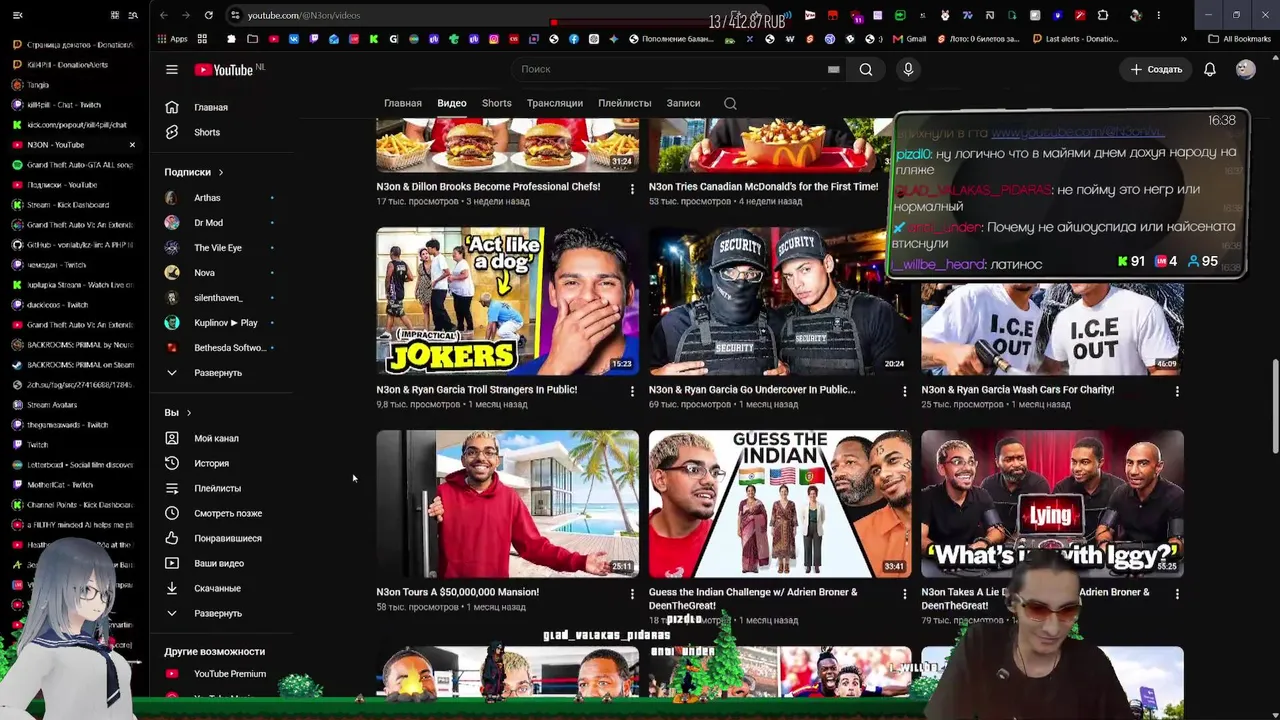Screen dimensions: 1280x720
Task: Close the N3ON - YouTube tab
Action: pos(132,145)
